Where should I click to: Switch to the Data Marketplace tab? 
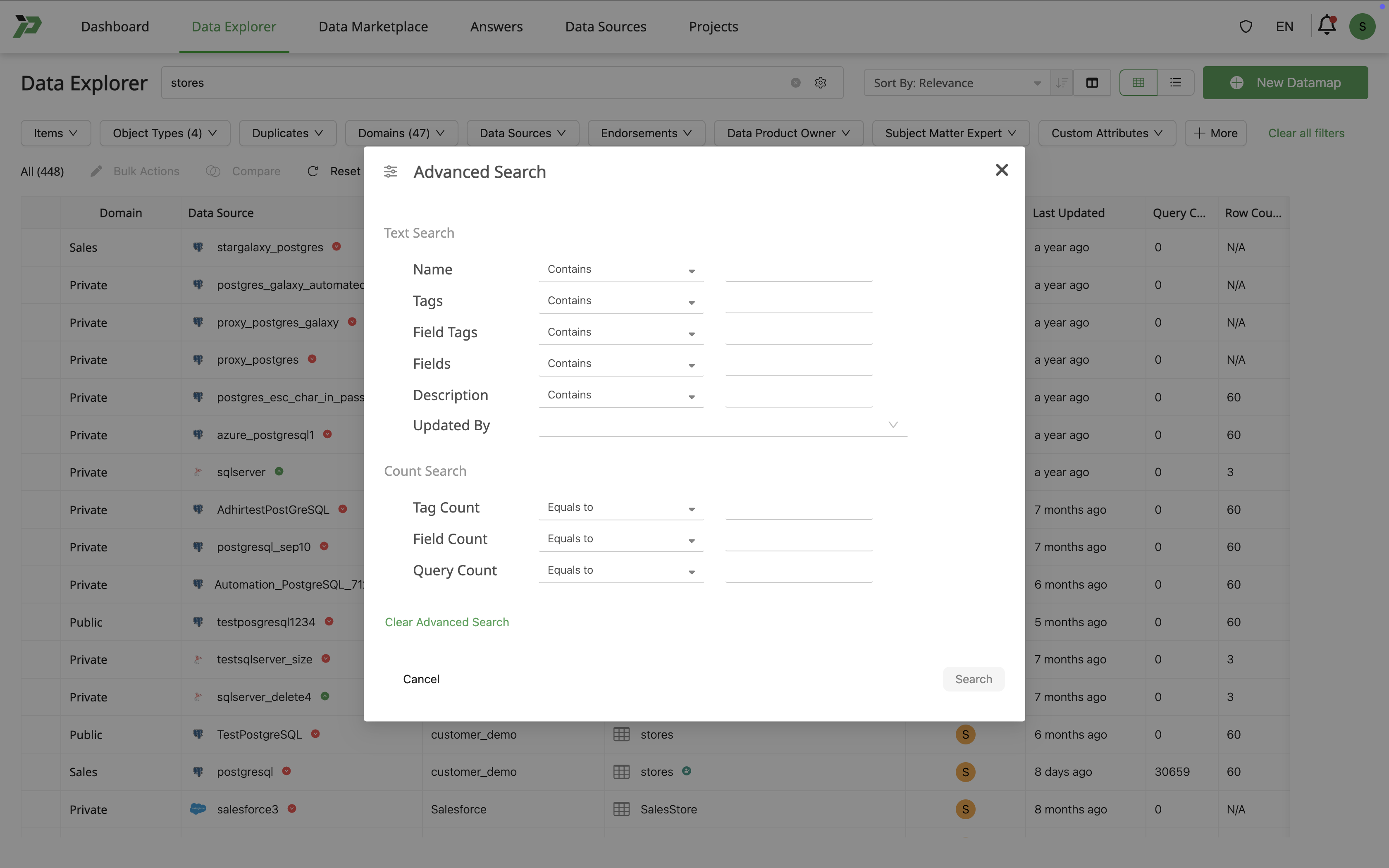(x=372, y=26)
